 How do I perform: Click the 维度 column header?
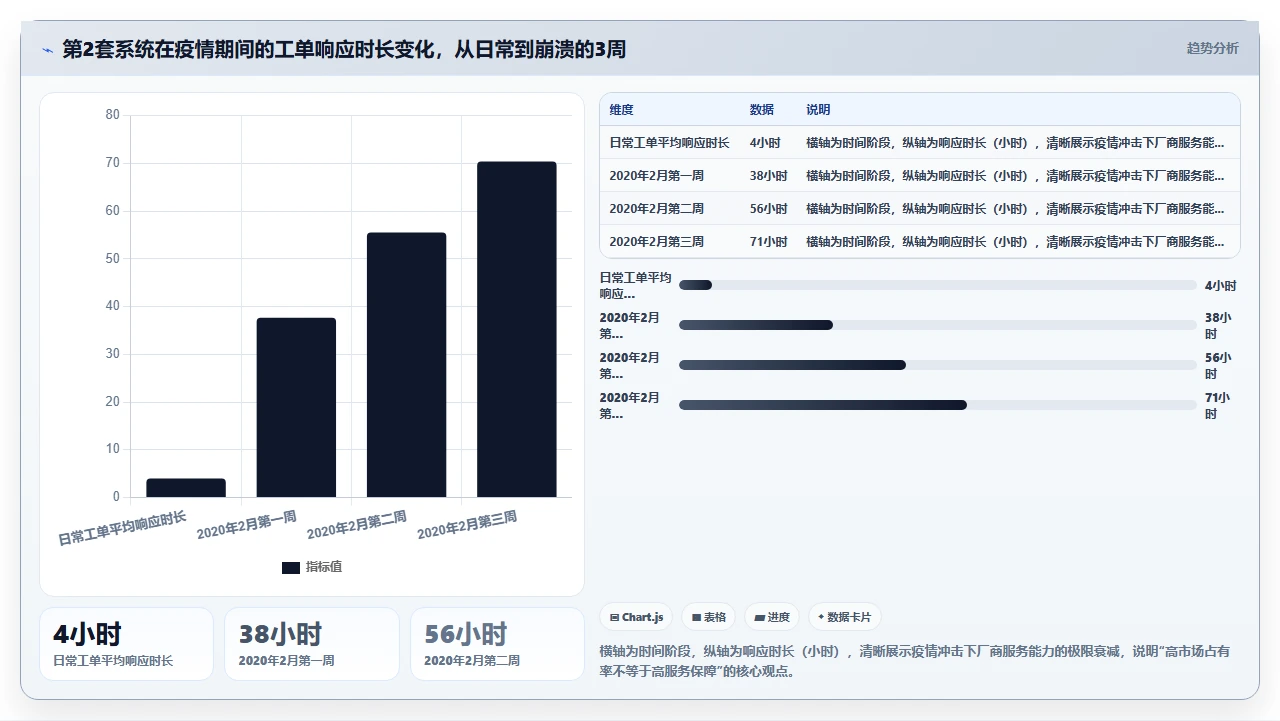621,110
